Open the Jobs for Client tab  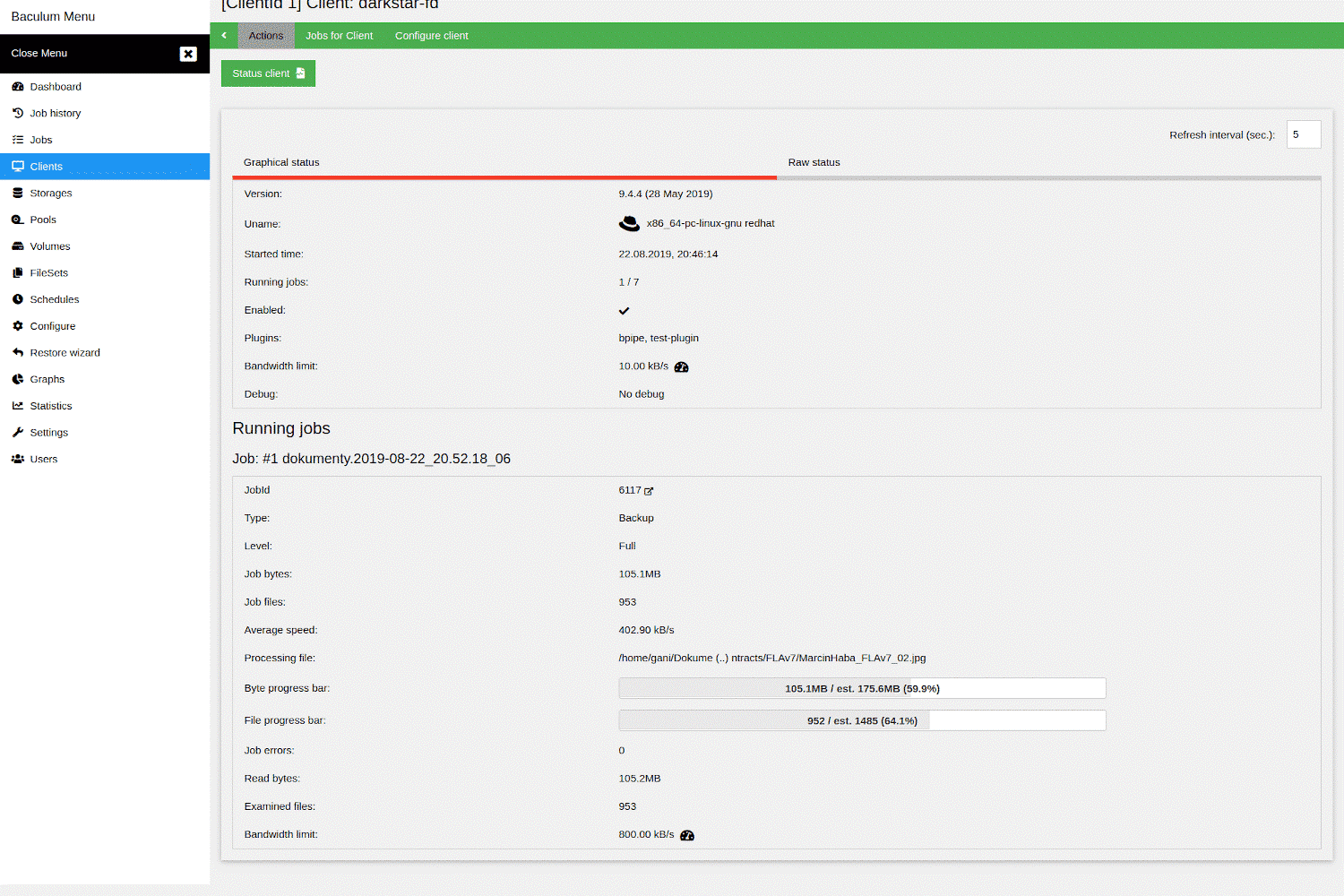point(339,36)
